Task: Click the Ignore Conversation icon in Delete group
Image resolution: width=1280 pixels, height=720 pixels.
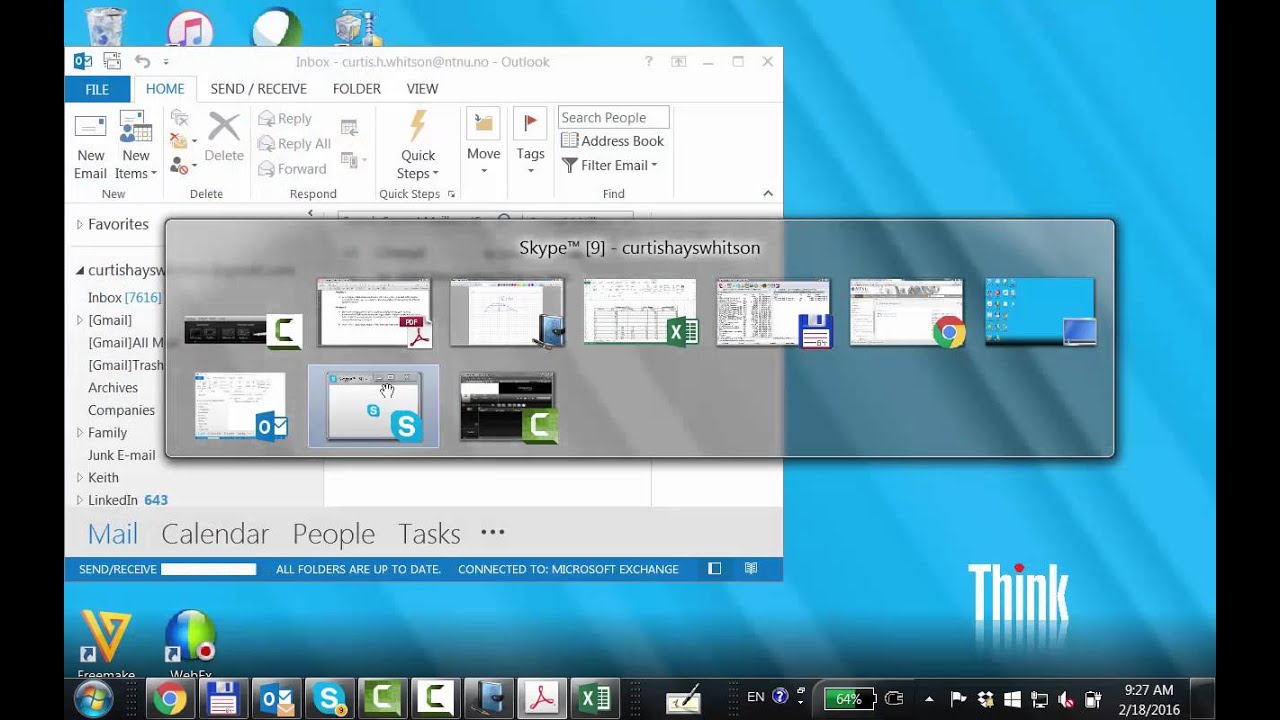Action: tap(178, 118)
